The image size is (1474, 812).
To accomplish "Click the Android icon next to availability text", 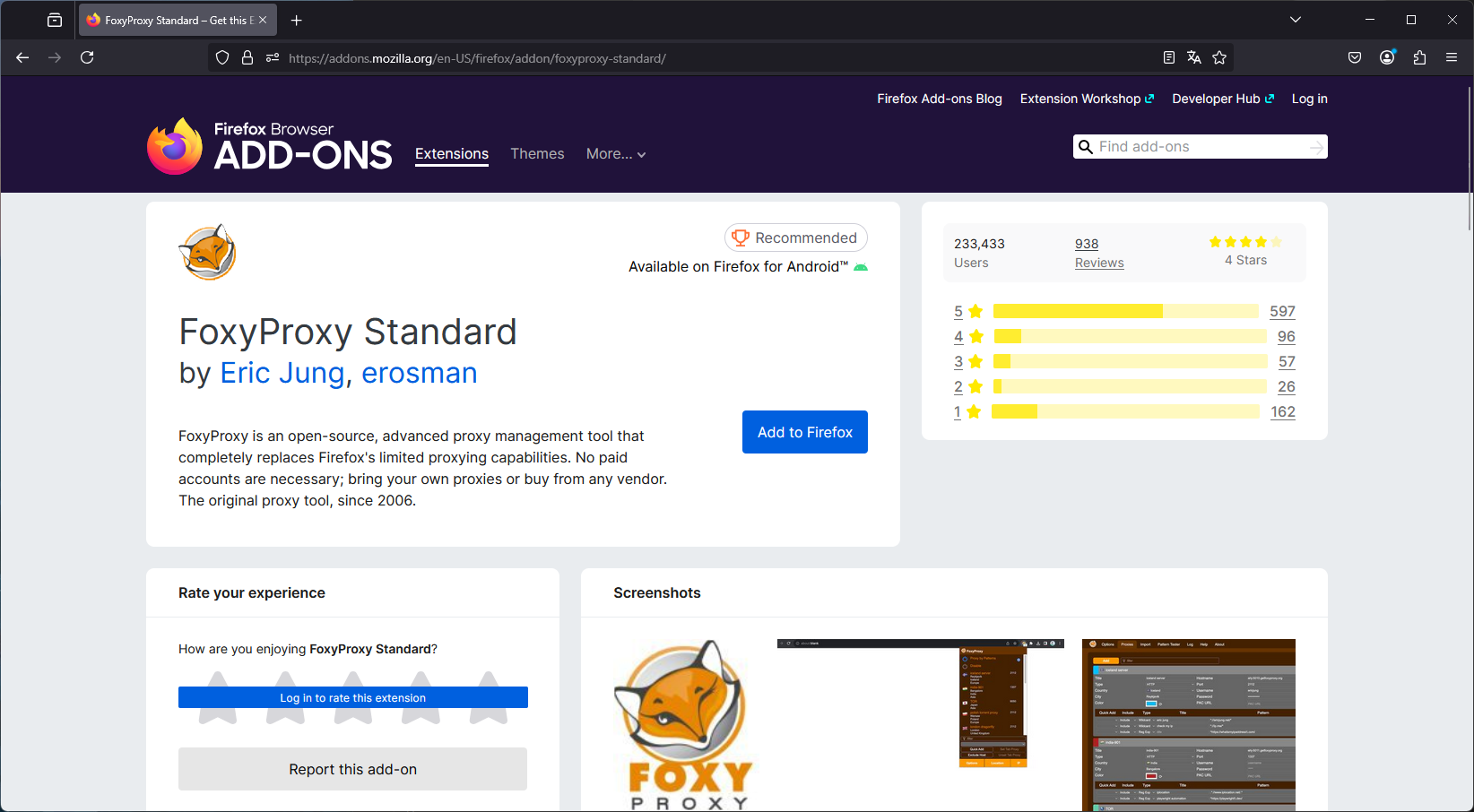I will pos(861,267).
